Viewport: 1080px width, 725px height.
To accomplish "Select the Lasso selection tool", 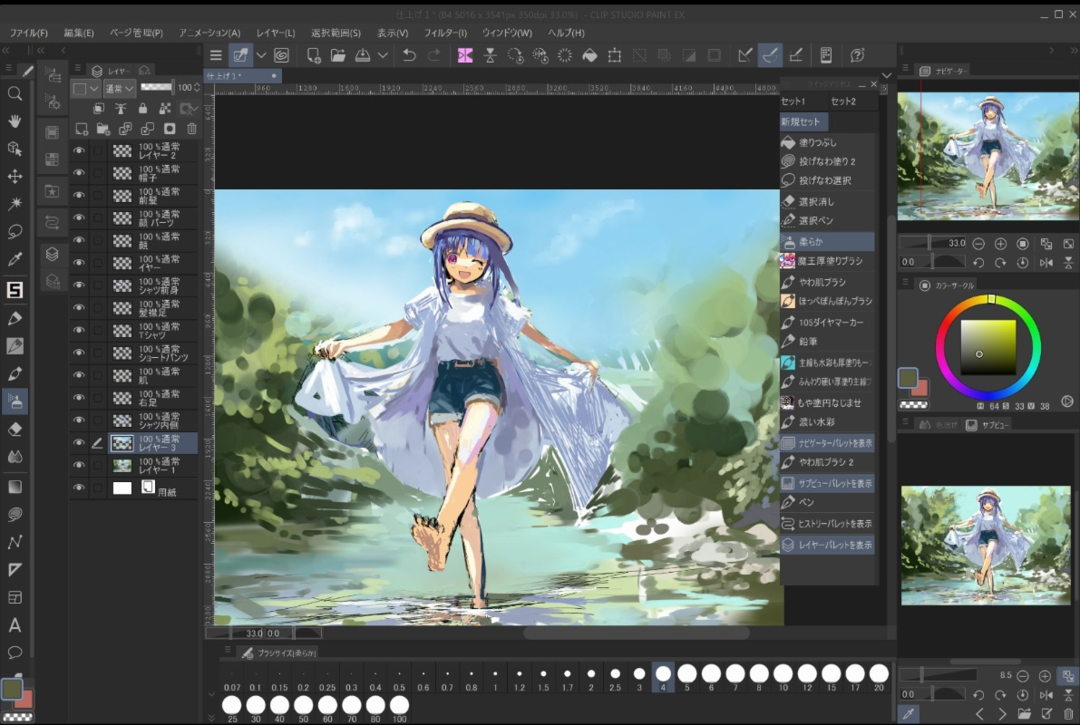I will click(x=15, y=232).
